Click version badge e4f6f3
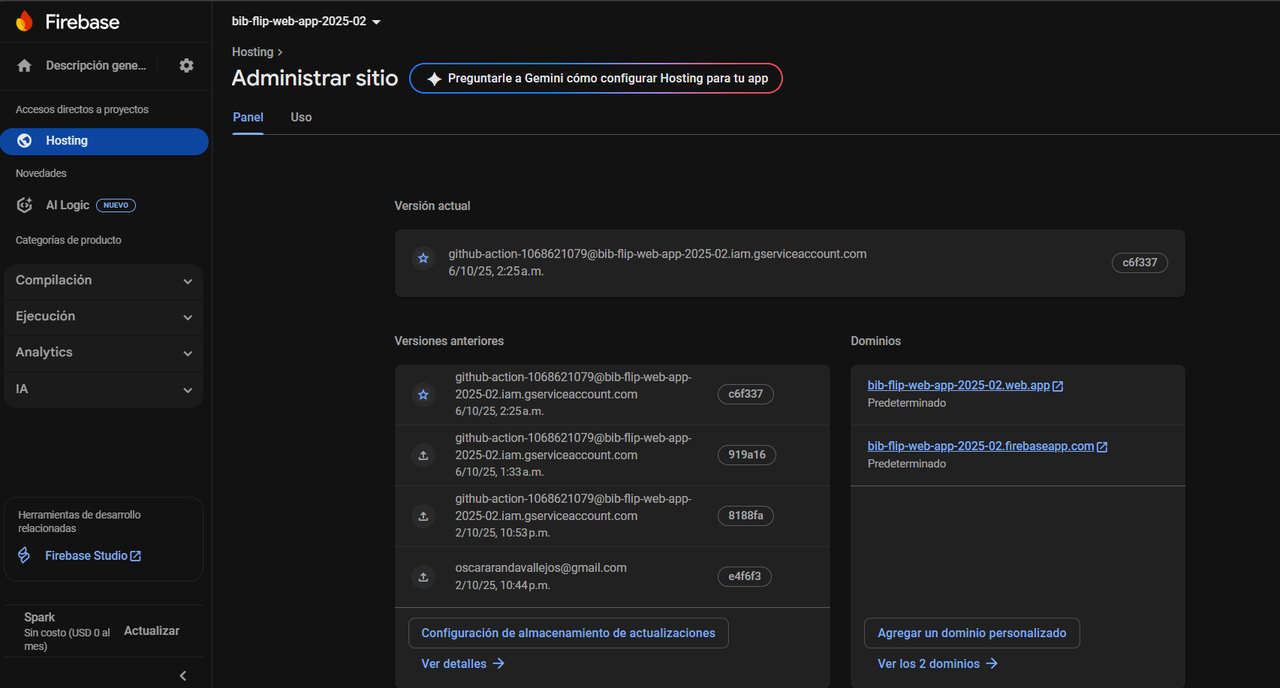 point(745,576)
